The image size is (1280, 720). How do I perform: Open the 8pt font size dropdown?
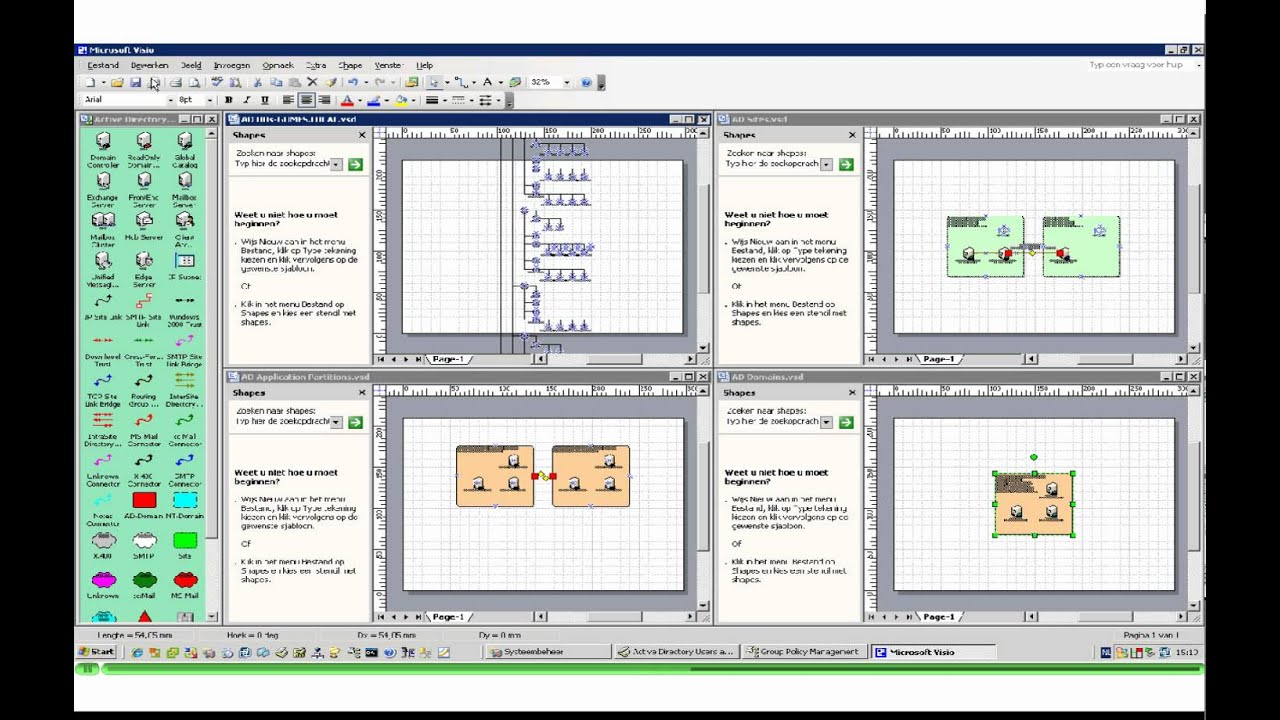pos(209,100)
